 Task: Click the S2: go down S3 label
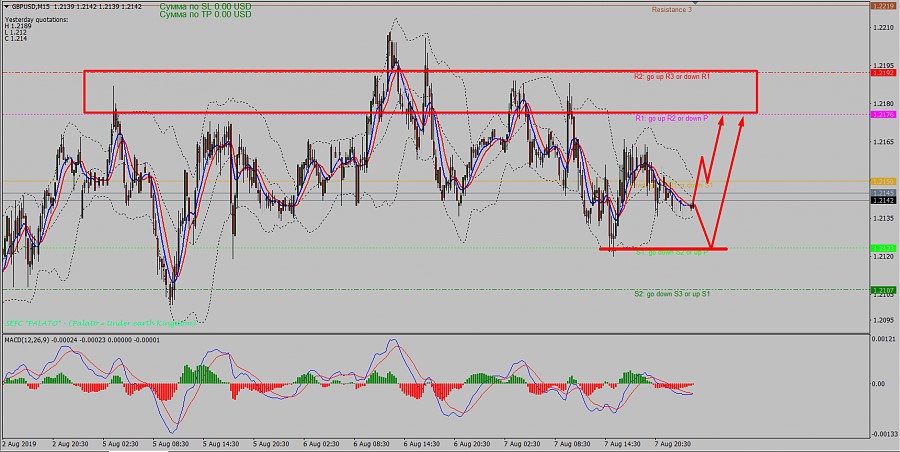[672, 294]
